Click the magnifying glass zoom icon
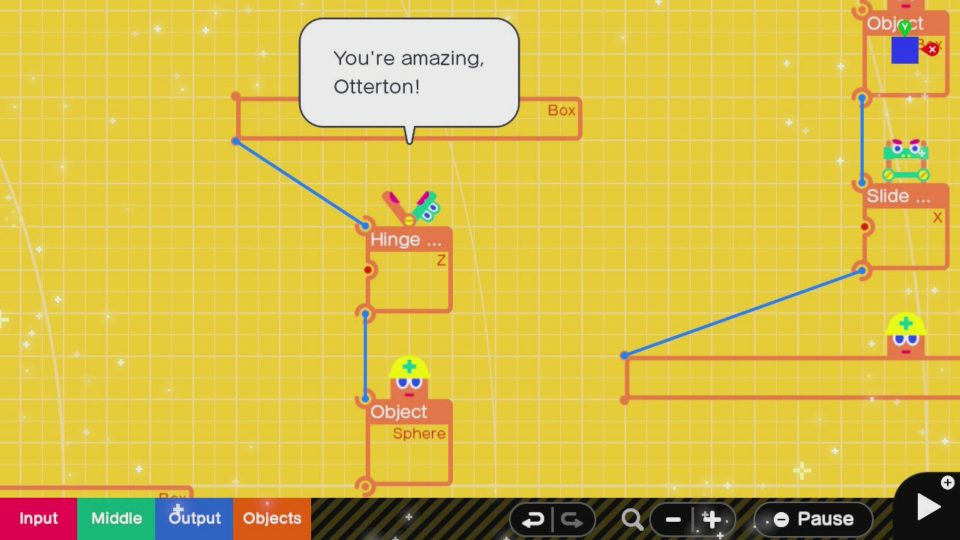Image resolution: width=960 pixels, height=540 pixels. (632, 520)
